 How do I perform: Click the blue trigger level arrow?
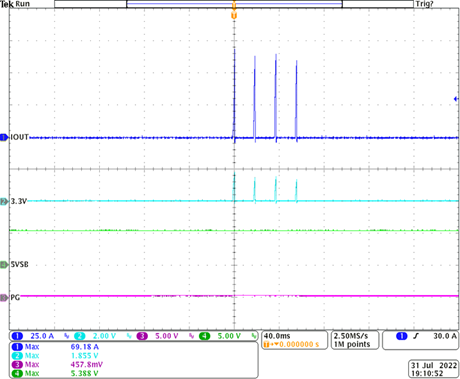click(456, 99)
